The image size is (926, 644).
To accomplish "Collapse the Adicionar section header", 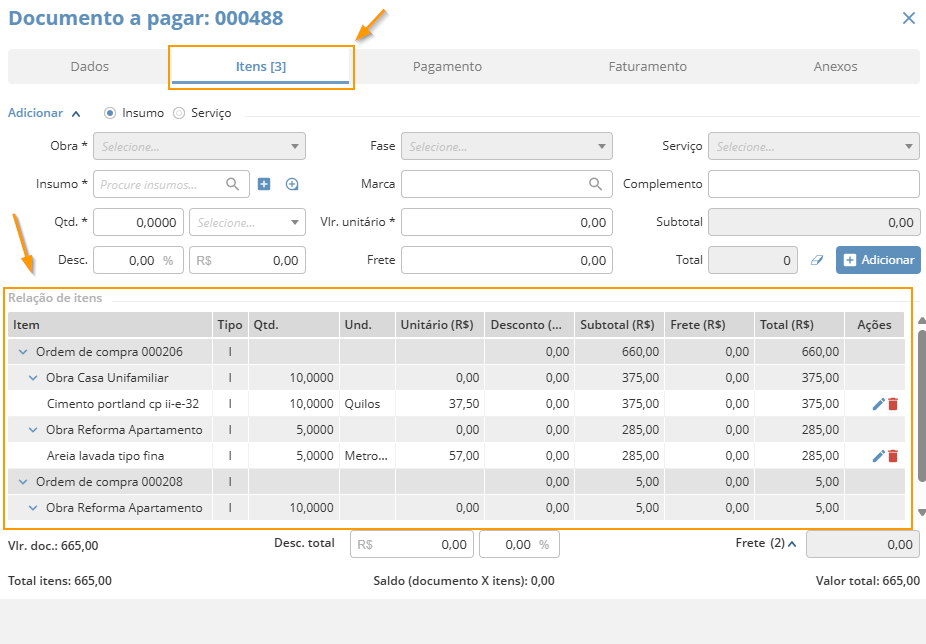I will tap(76, 114).
